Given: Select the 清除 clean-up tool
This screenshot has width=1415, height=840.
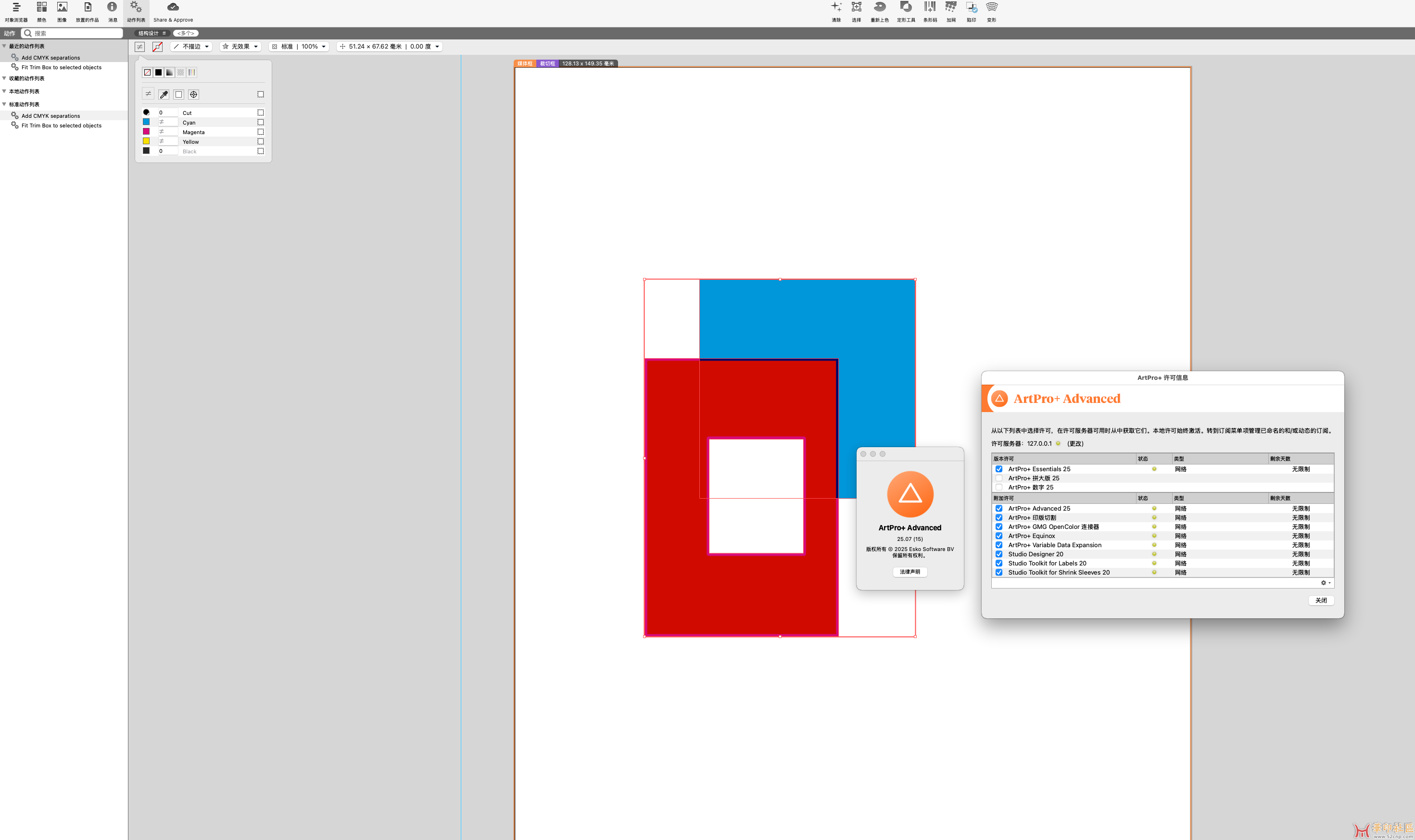Looking at the screenshot, I should coord(836,12).
